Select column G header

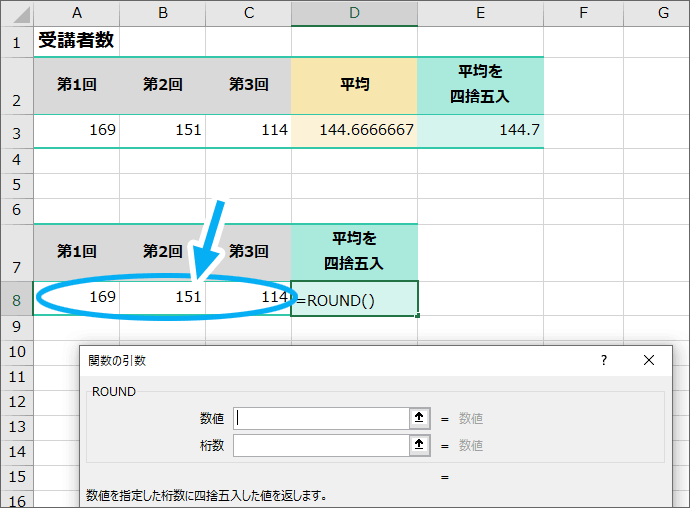tap(657, 13)
